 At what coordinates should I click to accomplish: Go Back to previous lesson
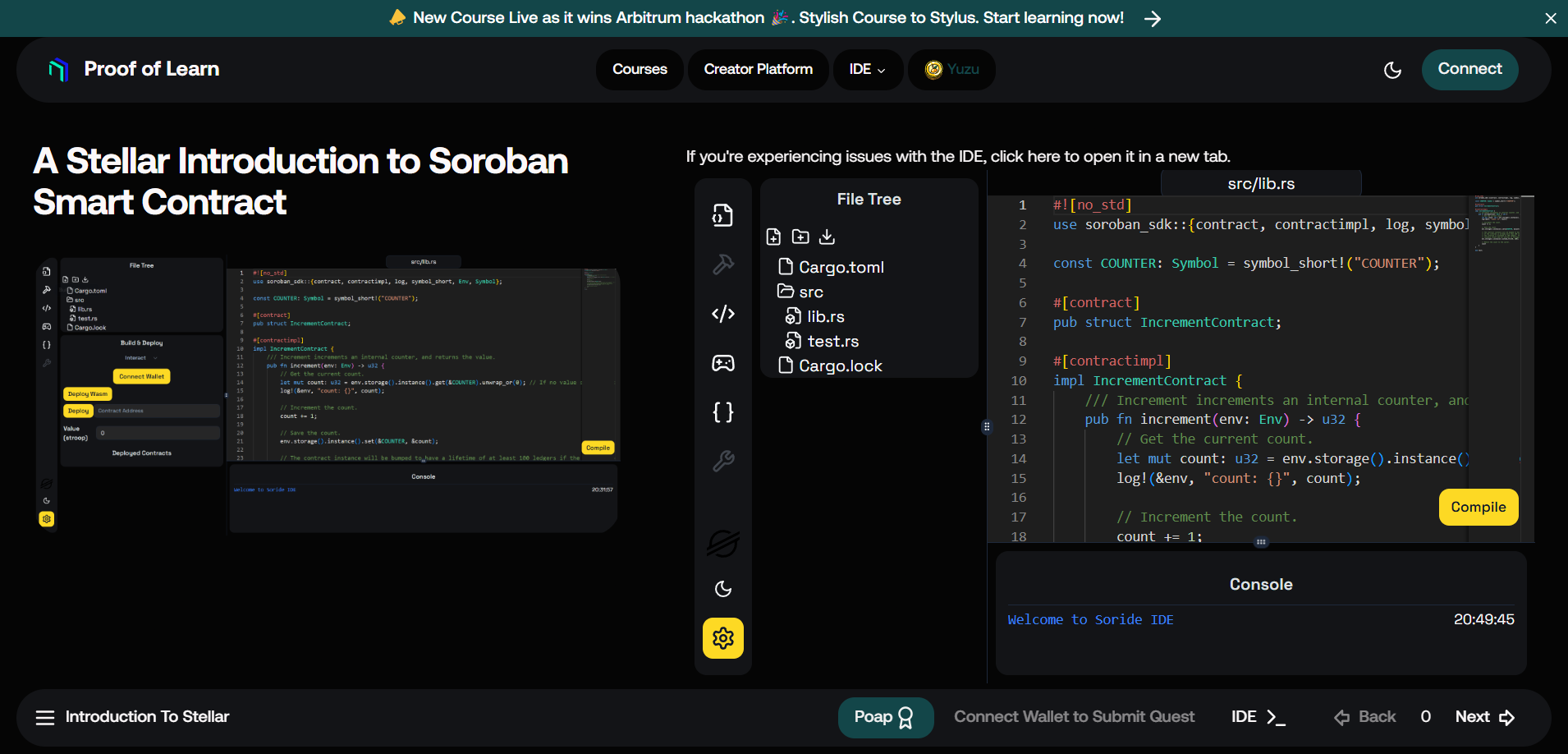point(1365,717)
